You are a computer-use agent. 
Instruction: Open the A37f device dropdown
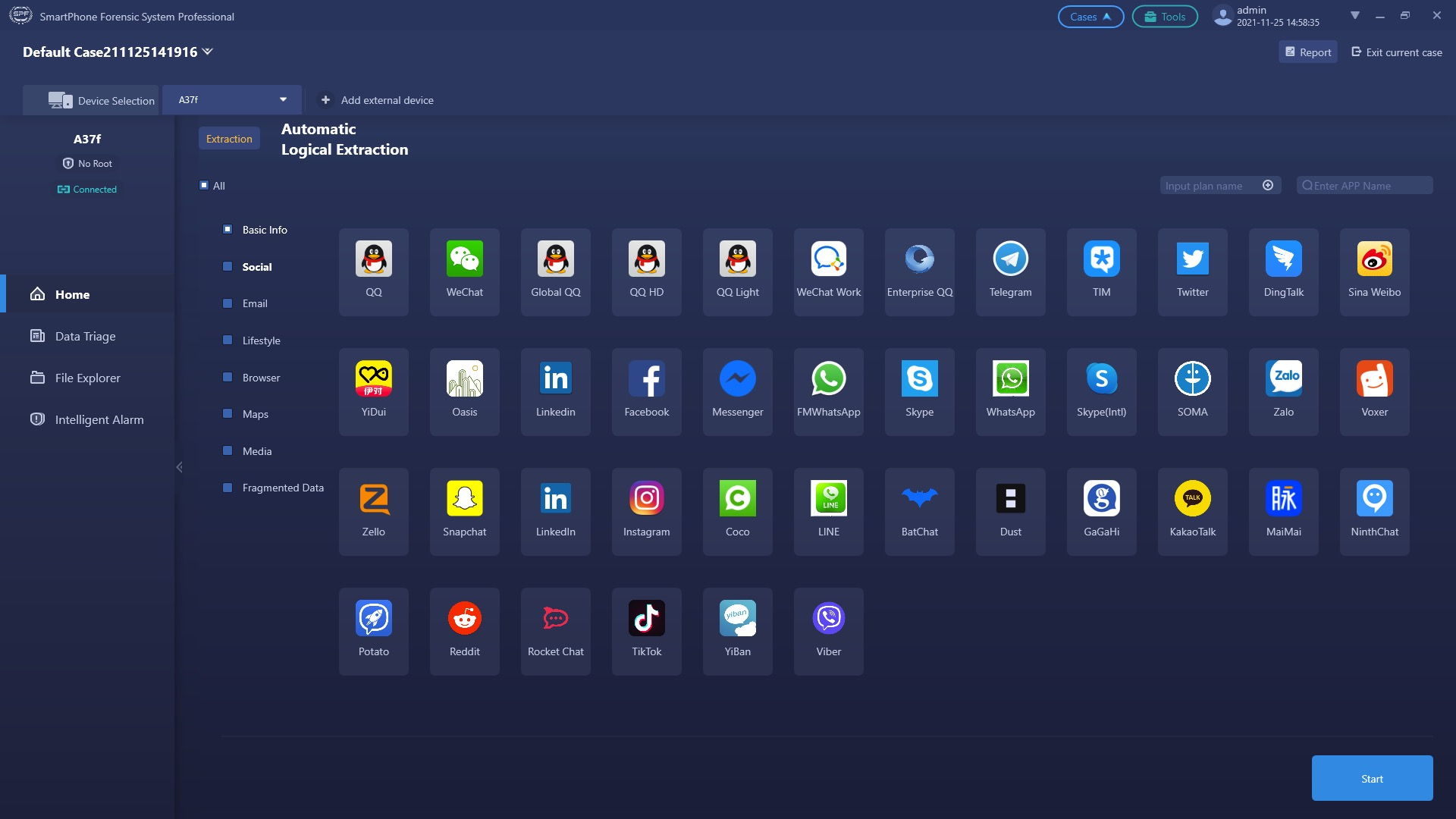(283, 100)
